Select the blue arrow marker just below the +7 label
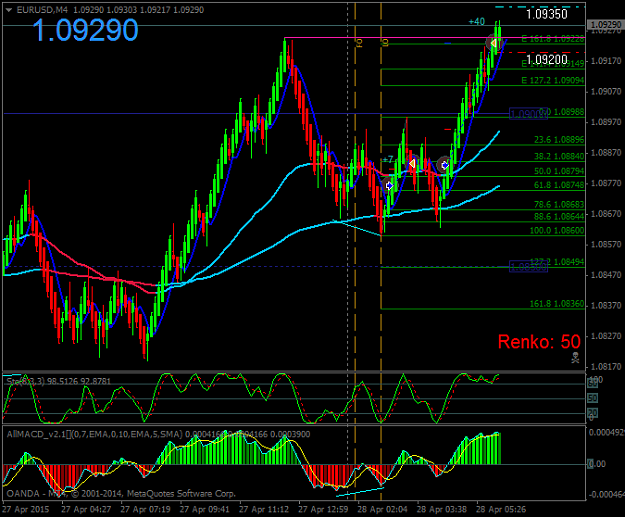625x517 pixels. [389, 186]
